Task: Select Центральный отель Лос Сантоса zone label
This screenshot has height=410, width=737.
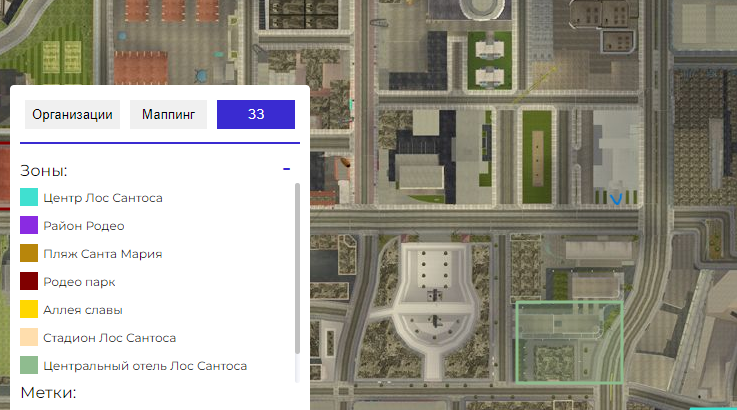Action: point(145,366)
